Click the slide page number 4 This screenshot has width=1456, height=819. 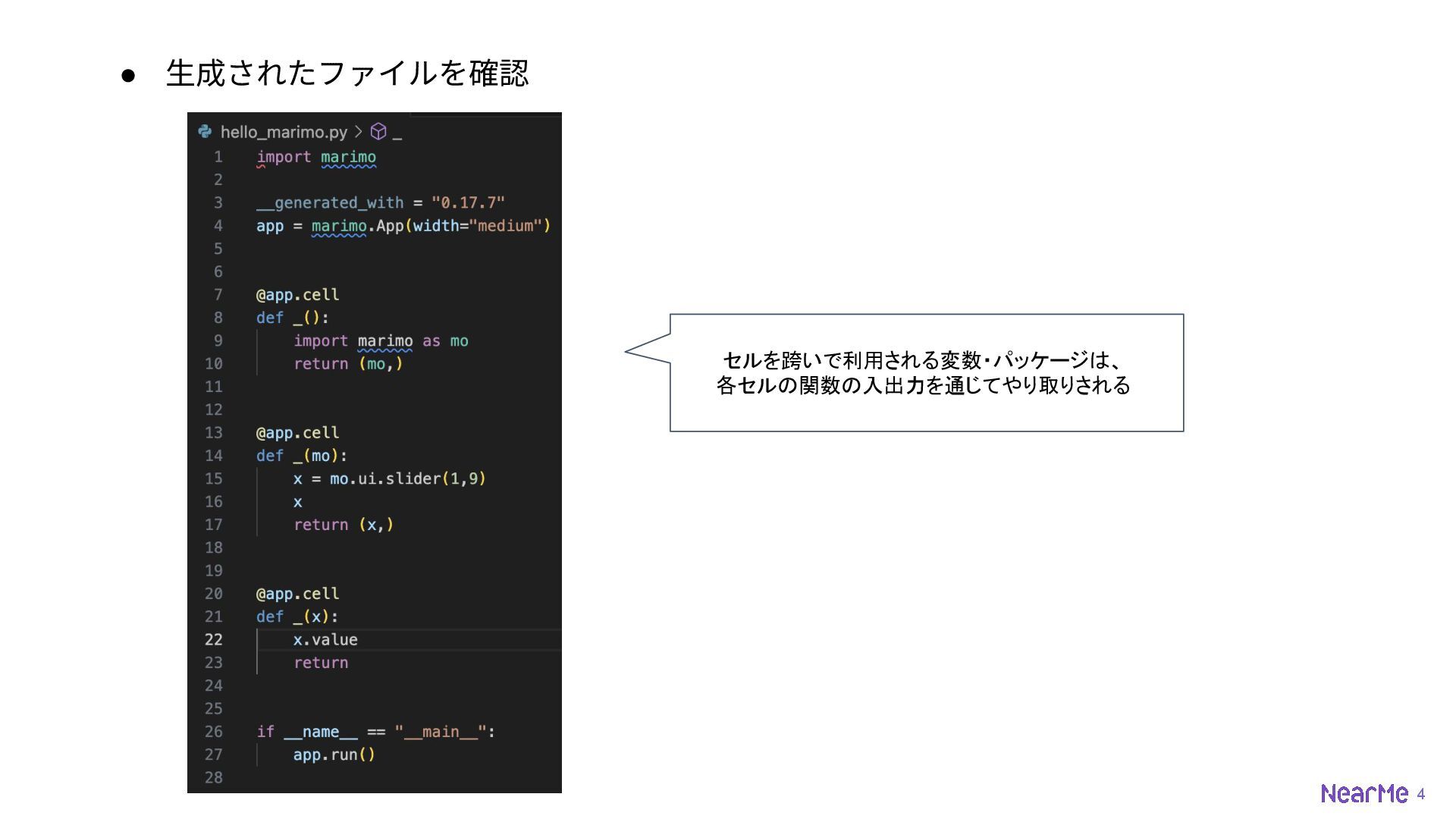tap(1421, 794)
